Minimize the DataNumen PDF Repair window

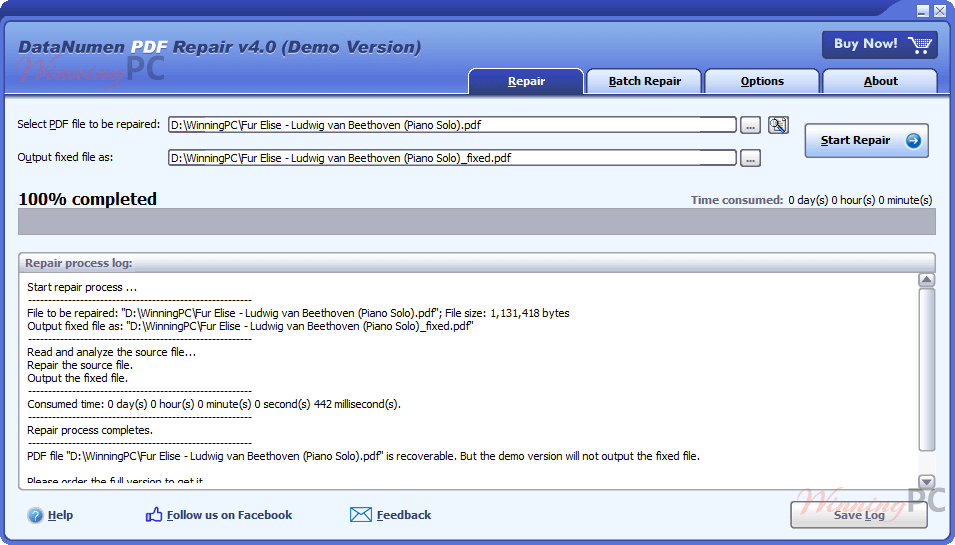923,11
